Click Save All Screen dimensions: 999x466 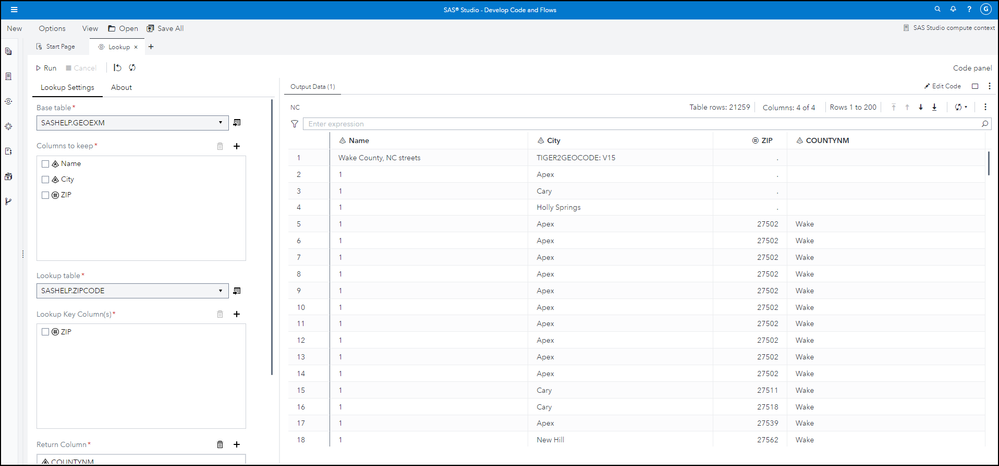165,29
